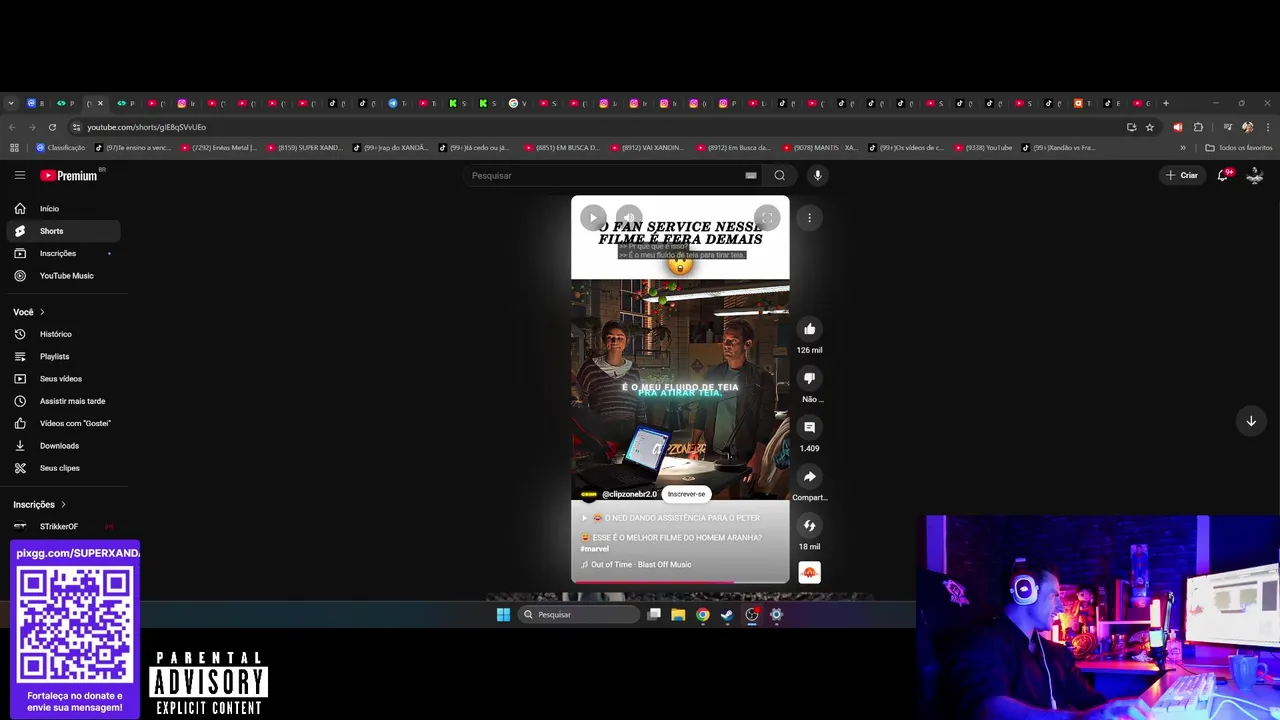This screenshot has width=1280, height=720.
Task: Open the Chrome apps grid in bookmarks bar
Action: 14,148
